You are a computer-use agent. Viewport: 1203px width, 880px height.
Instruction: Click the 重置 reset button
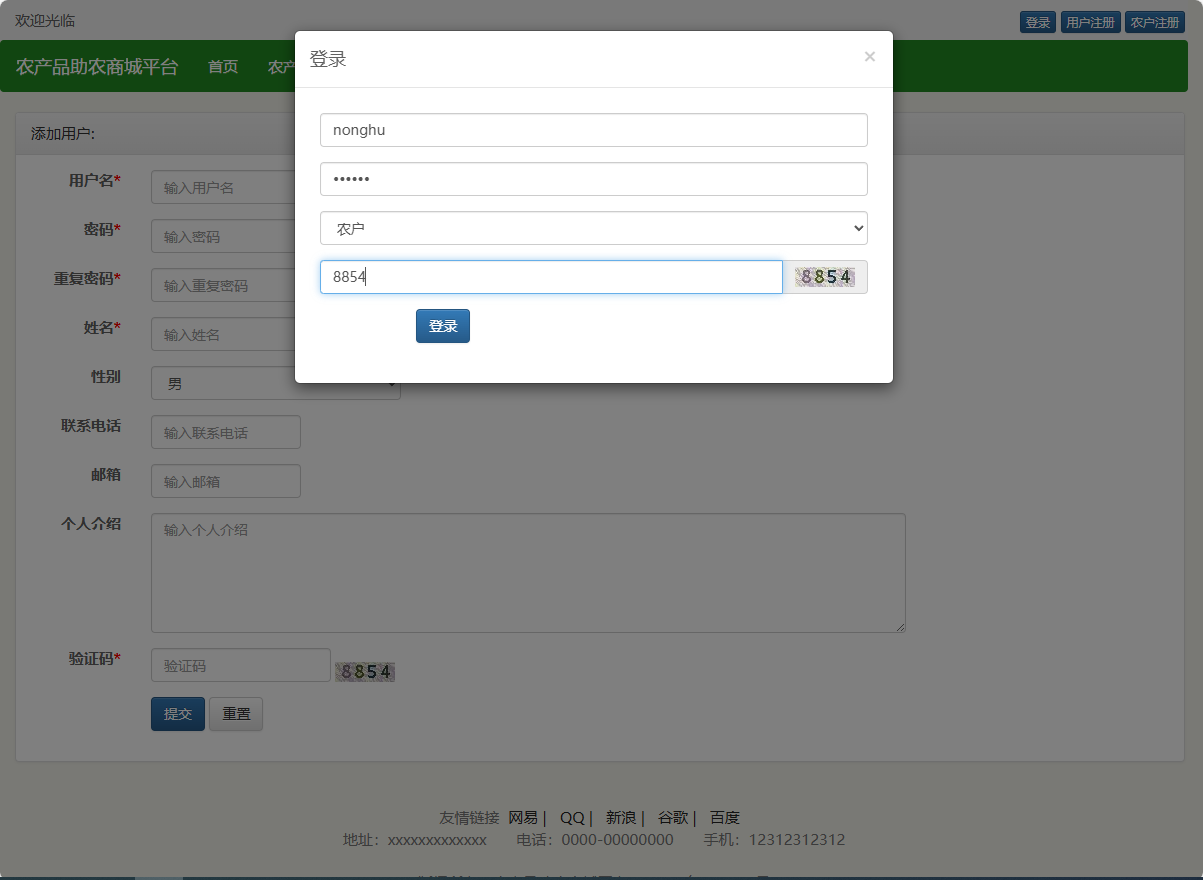click(235, 713)
